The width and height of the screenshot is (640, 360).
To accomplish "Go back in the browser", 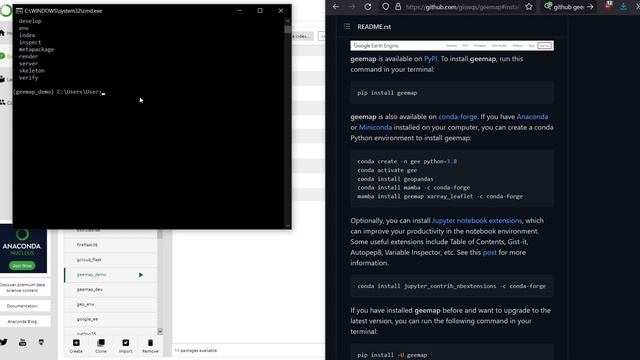I will (336, 7).
